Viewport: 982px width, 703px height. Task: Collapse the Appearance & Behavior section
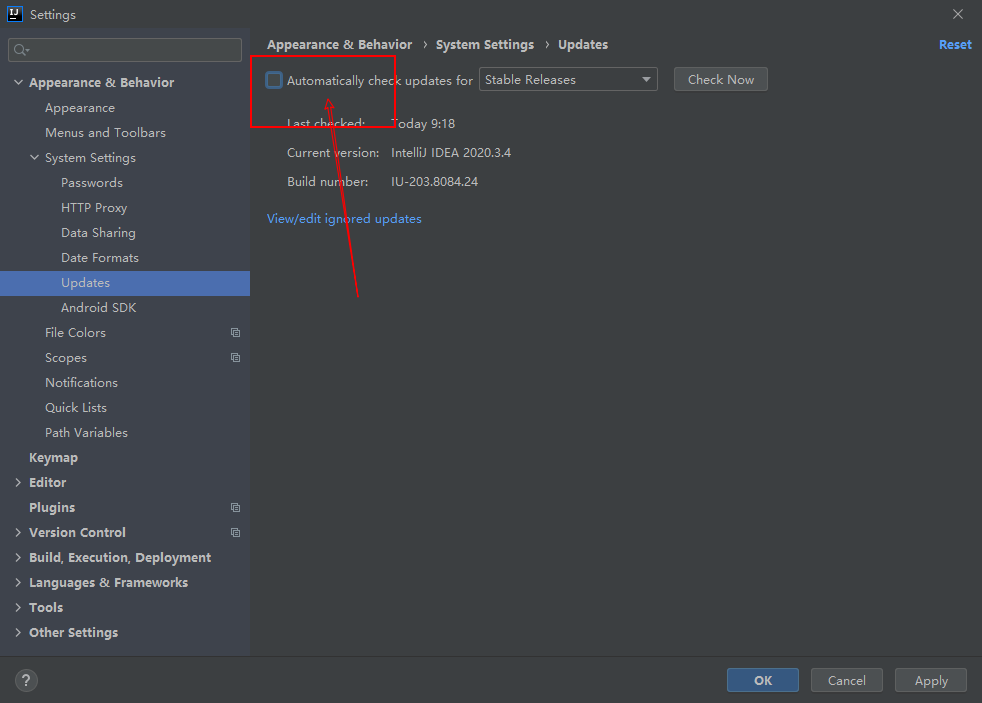(x=18, y=82)
